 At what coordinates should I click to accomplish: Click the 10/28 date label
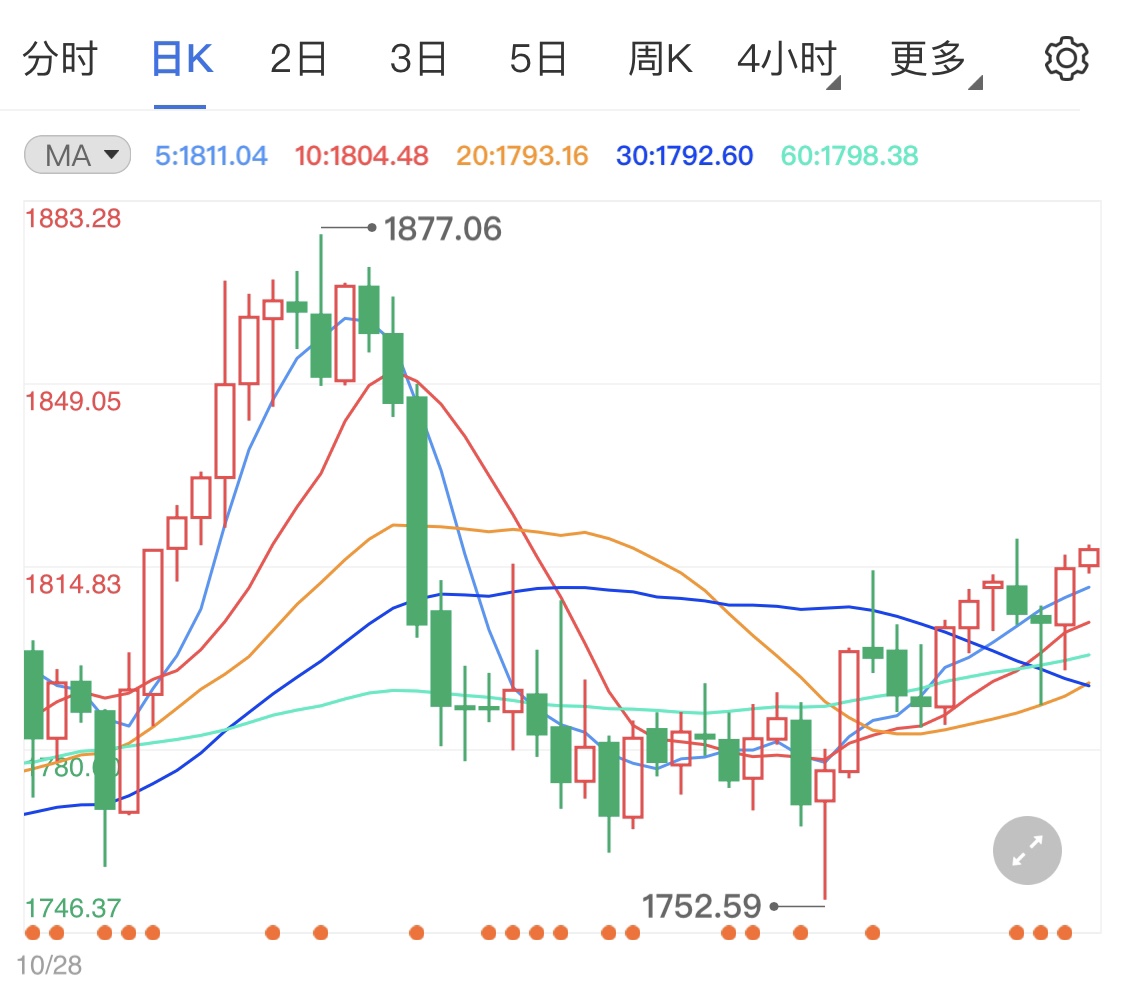click(x=49, y=966)
